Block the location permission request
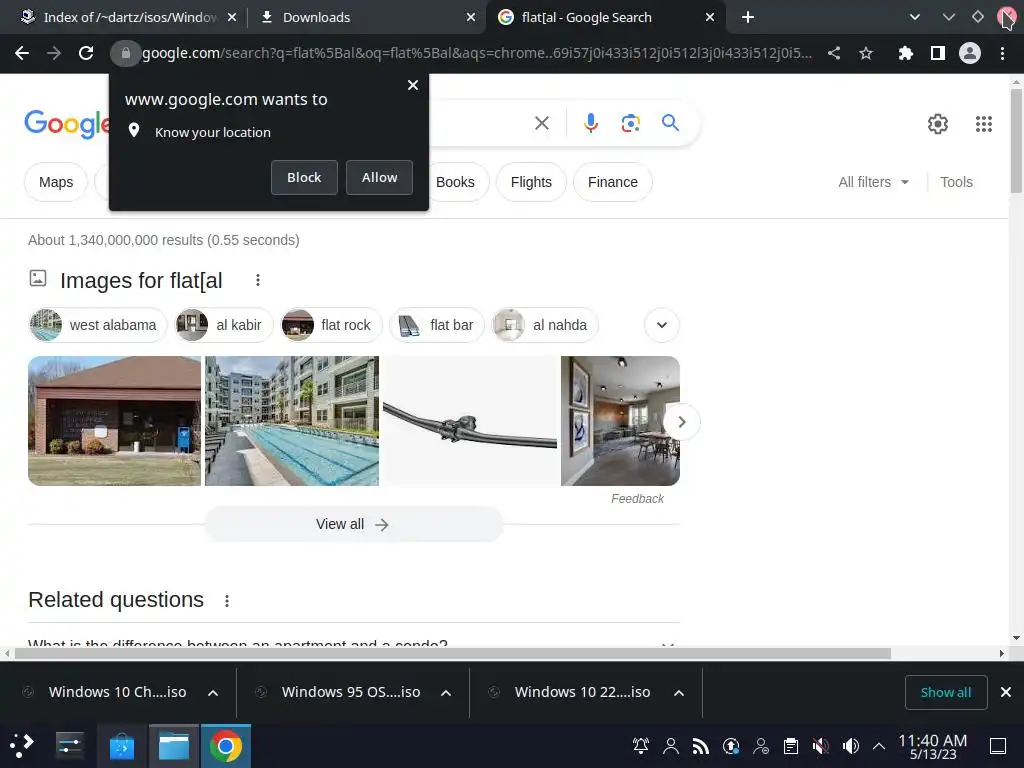The image size is (1024, 768). point(304,178)
